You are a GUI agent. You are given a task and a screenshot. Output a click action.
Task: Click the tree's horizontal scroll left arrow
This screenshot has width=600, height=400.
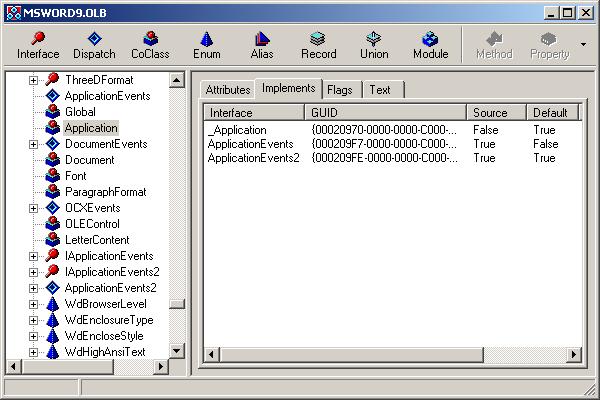point(14,367)
